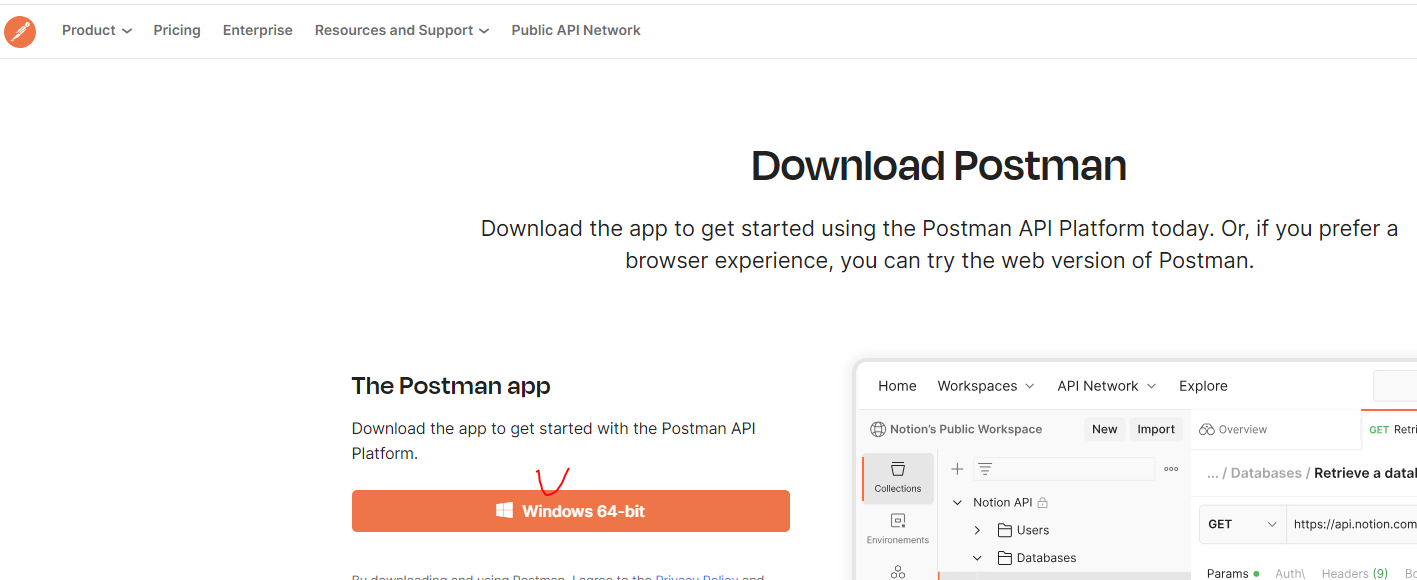Click the globe icon beside Notion's Public Workspace
Screen dimensions: 1417x580
pyautogui.click(x=878, y=429)
